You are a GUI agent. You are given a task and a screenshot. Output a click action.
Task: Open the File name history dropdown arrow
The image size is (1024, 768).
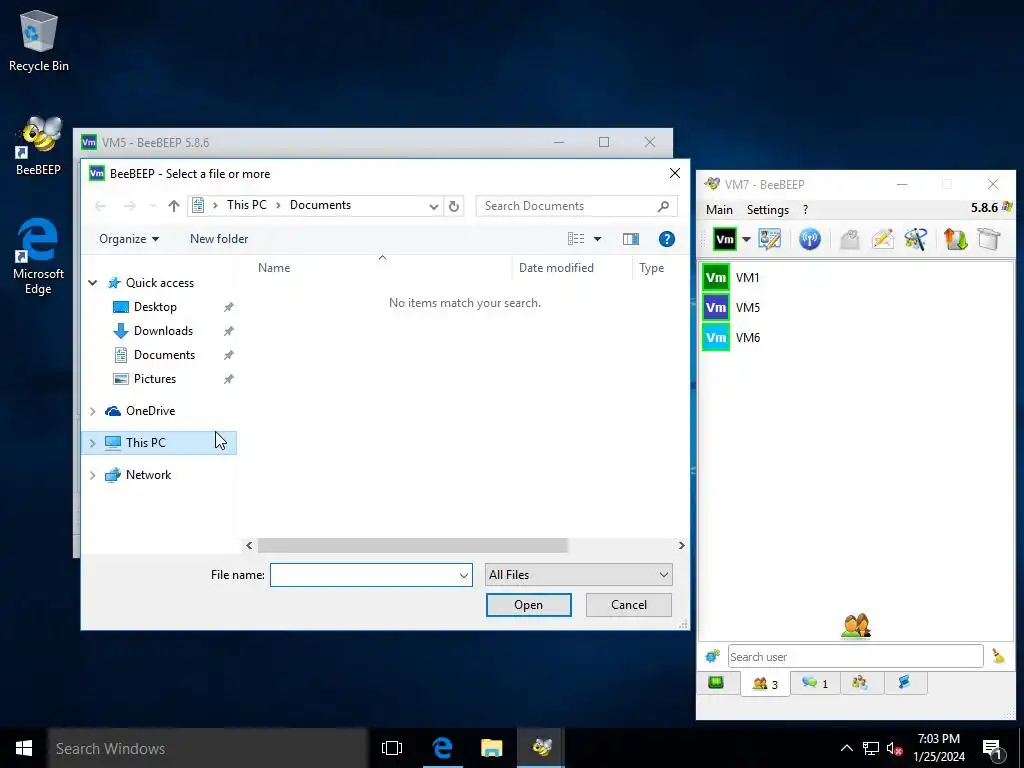[x=464, y=575]
